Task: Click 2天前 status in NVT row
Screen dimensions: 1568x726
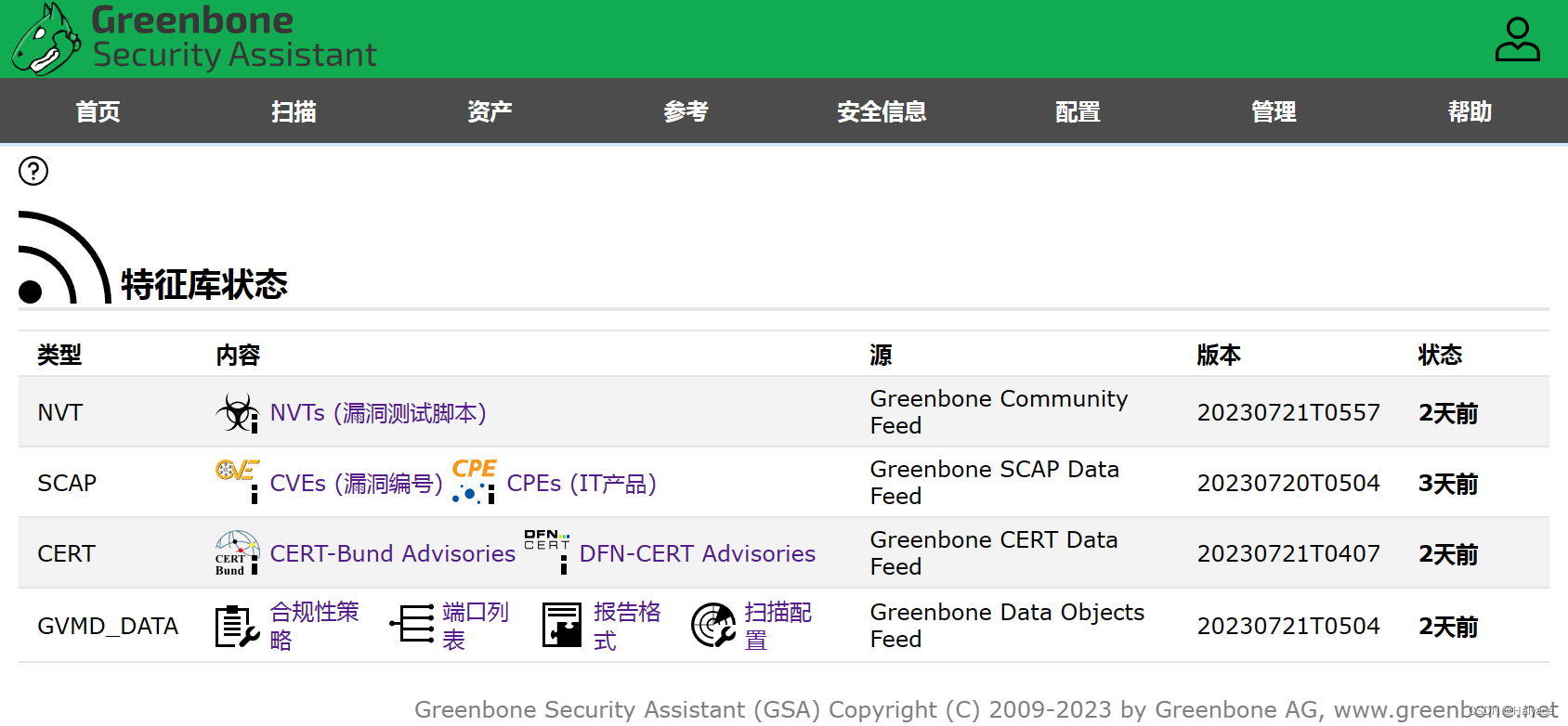Action: (1448, 413)
